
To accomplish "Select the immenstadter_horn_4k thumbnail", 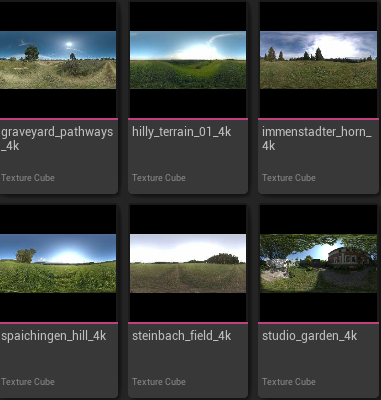I will 318,60.
